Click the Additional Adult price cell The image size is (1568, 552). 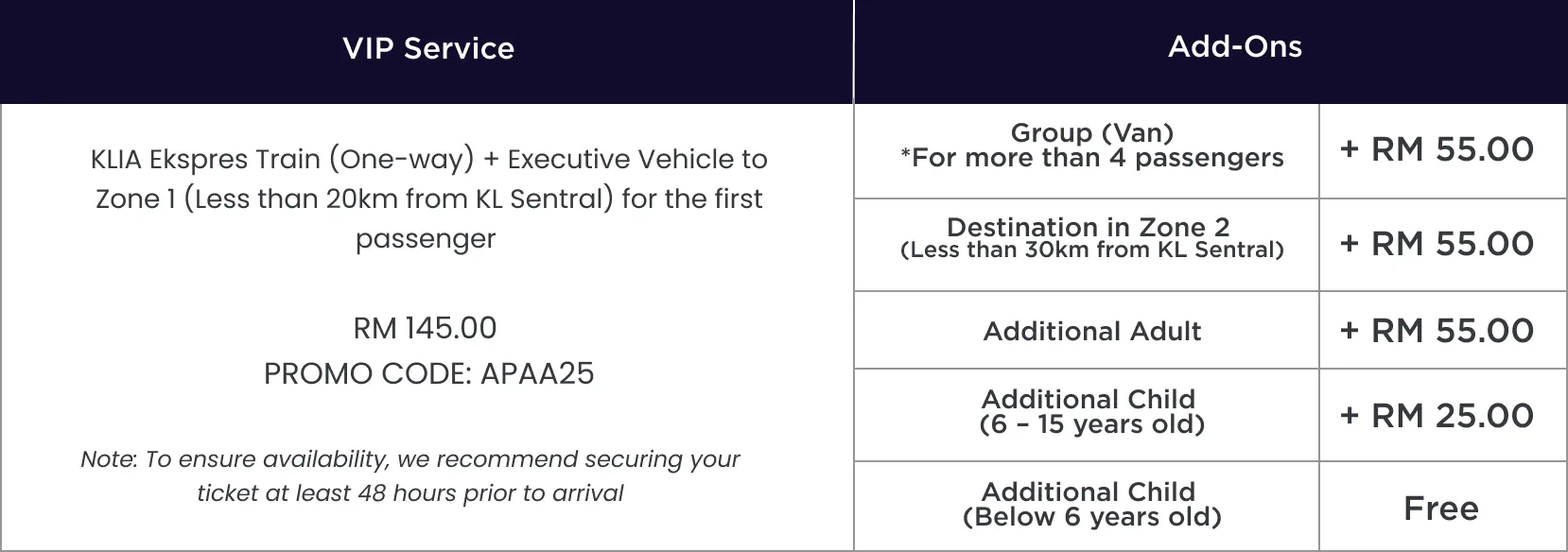1437,331
